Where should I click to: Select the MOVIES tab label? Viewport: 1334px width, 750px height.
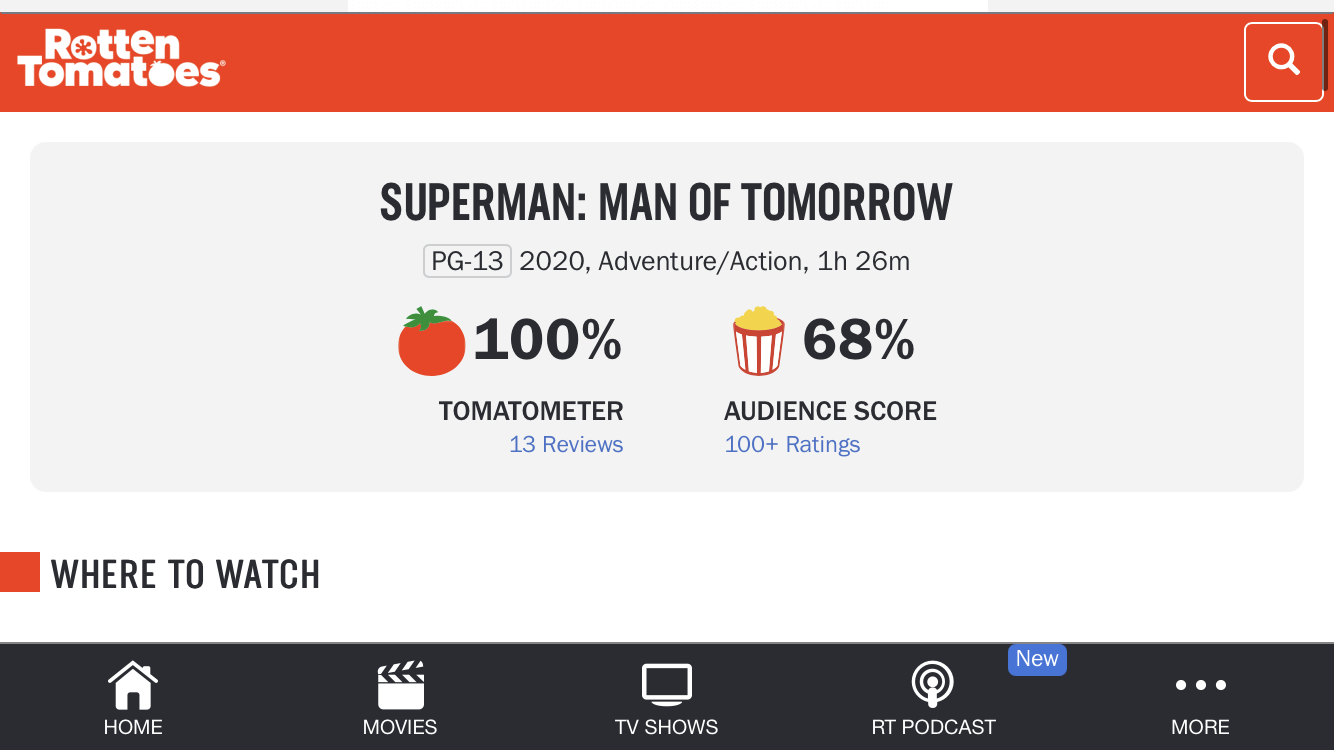click(x=400, y=727)
